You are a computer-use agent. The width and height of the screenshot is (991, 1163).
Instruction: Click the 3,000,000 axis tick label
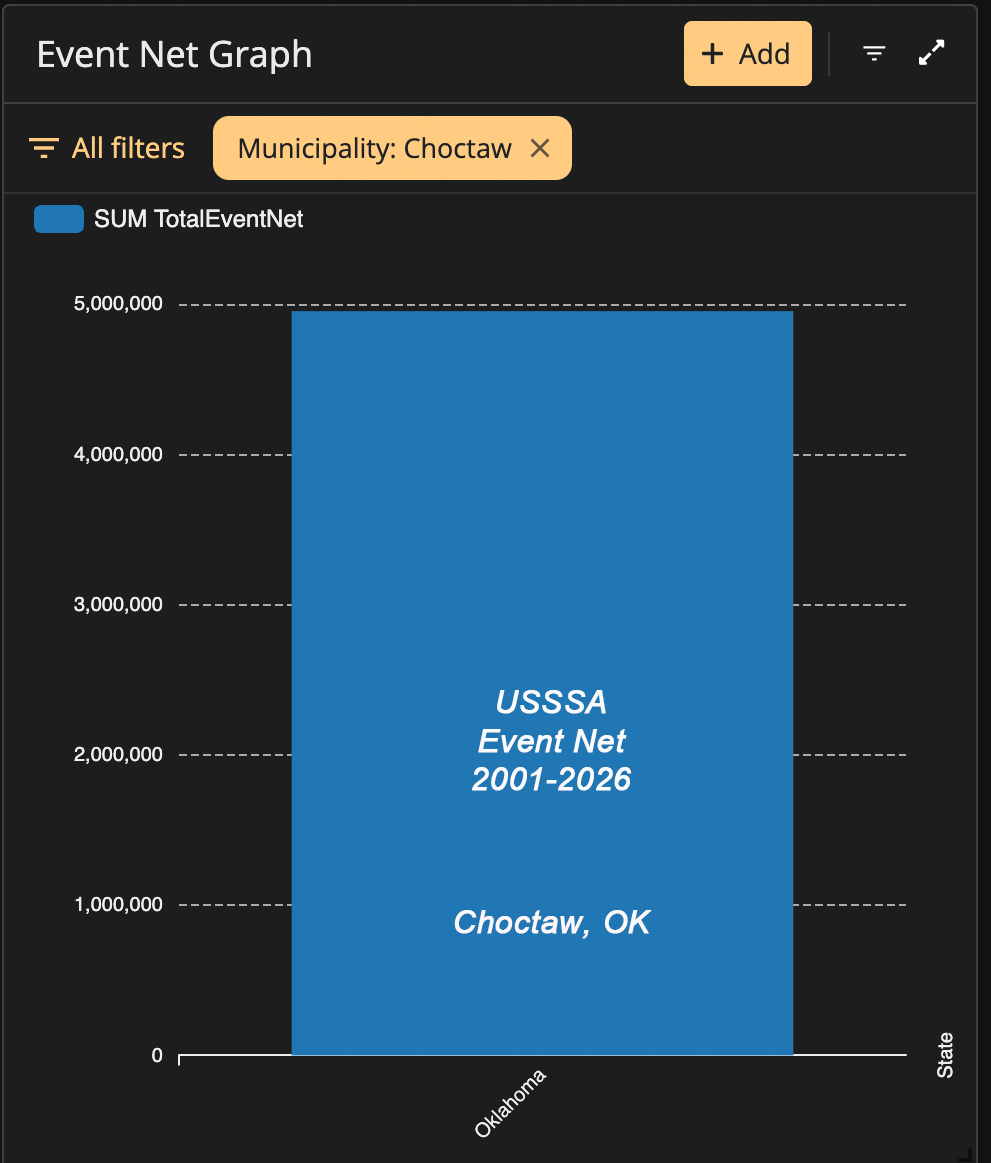coord(118,604)
